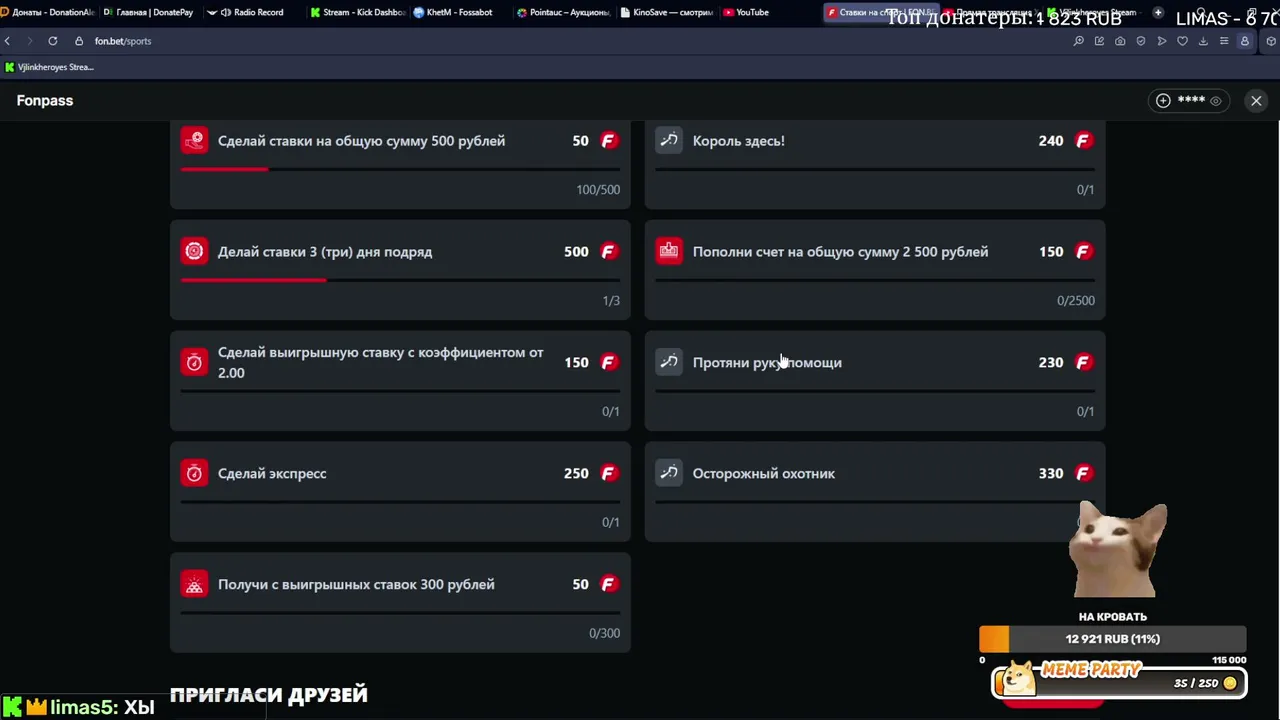Click the '0/300' progress counter
Image resolution: width=1280 pixels, height=720 pixels.
tap(604, 634)
